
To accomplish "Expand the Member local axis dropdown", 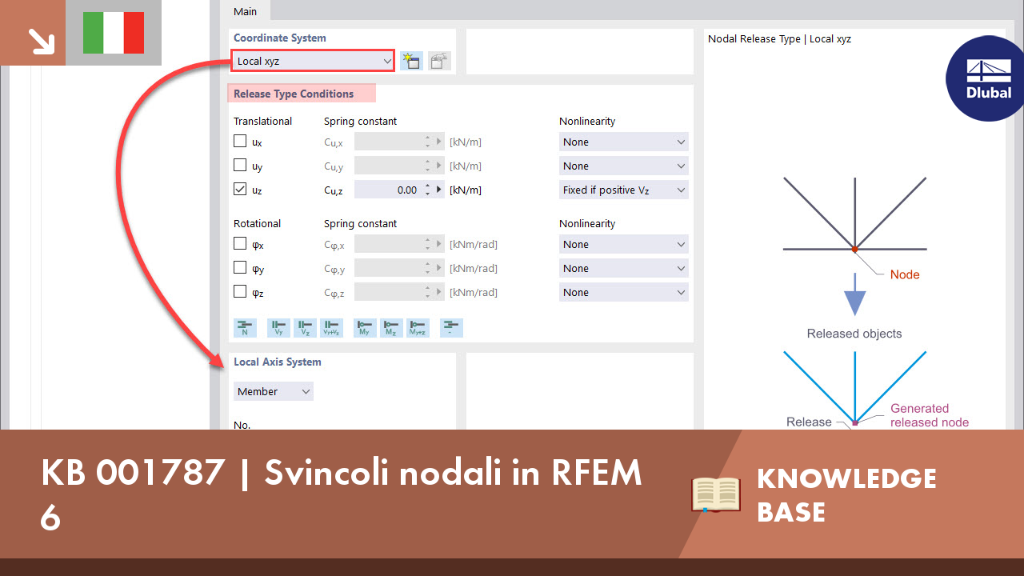I will (x=273, y=391).
